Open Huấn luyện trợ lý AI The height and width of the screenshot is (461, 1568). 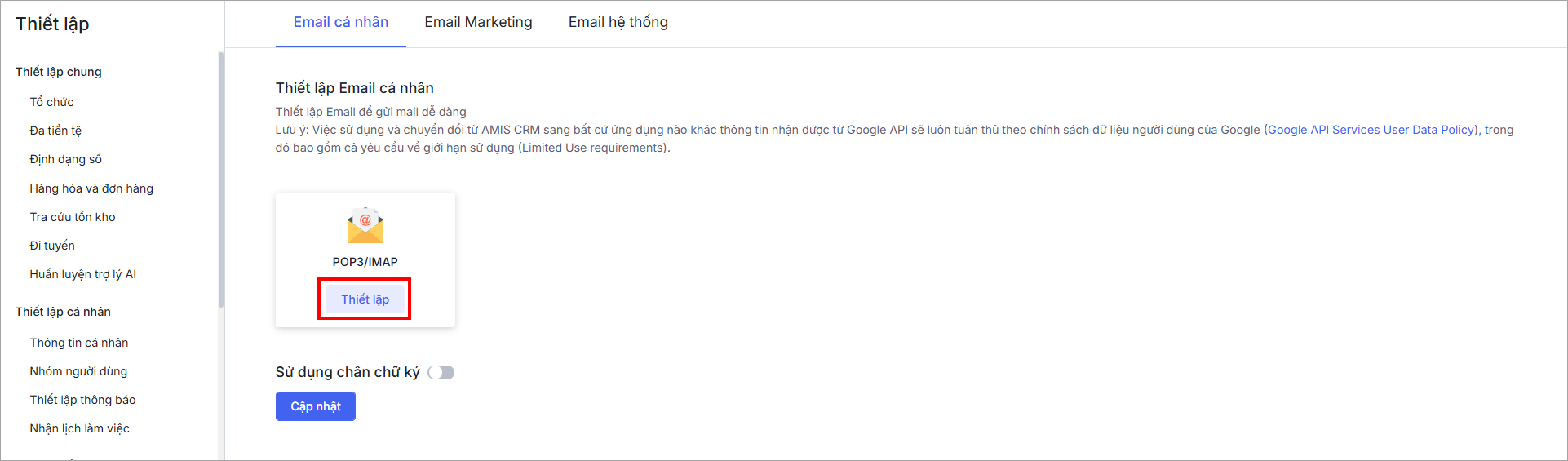pos(82,274)
